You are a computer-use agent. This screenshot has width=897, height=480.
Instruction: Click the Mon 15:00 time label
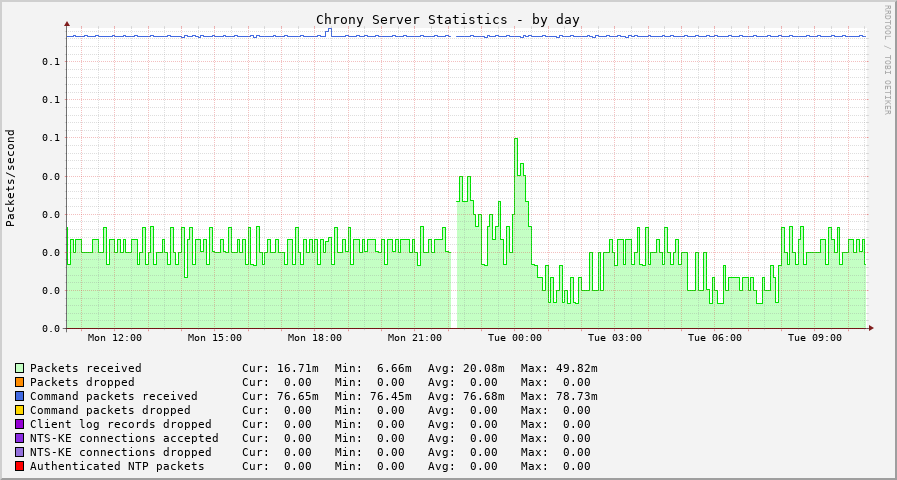215,338
